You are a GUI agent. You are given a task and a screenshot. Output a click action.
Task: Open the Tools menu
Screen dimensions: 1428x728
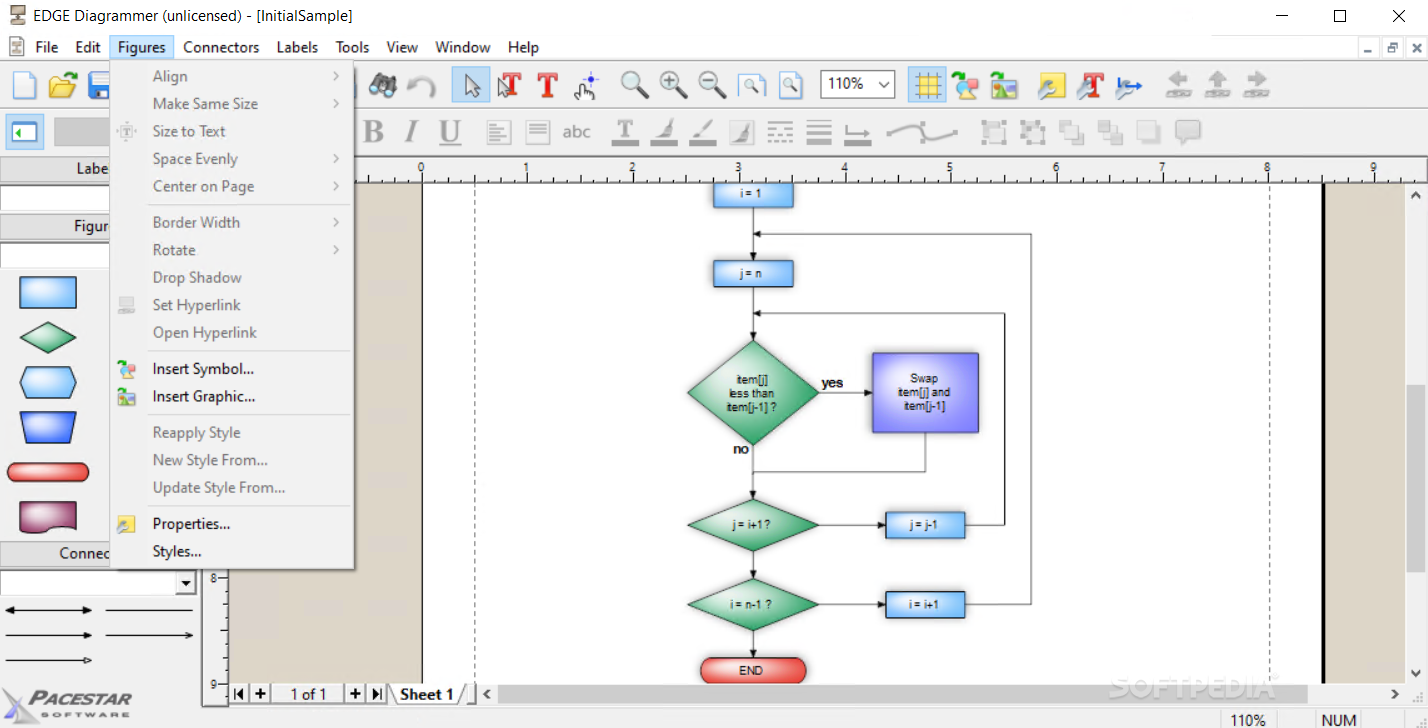click(x=352, y=47)
